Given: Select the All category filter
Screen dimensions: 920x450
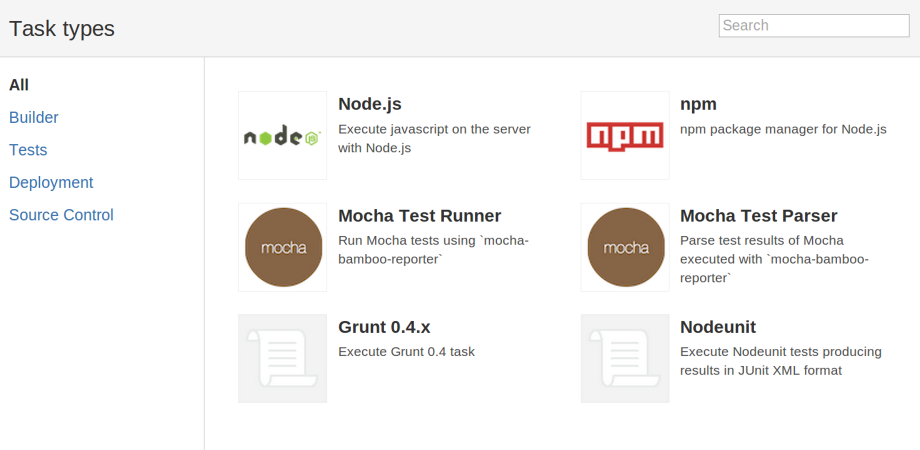Looking at the screenshot, I should coord(19,85).
